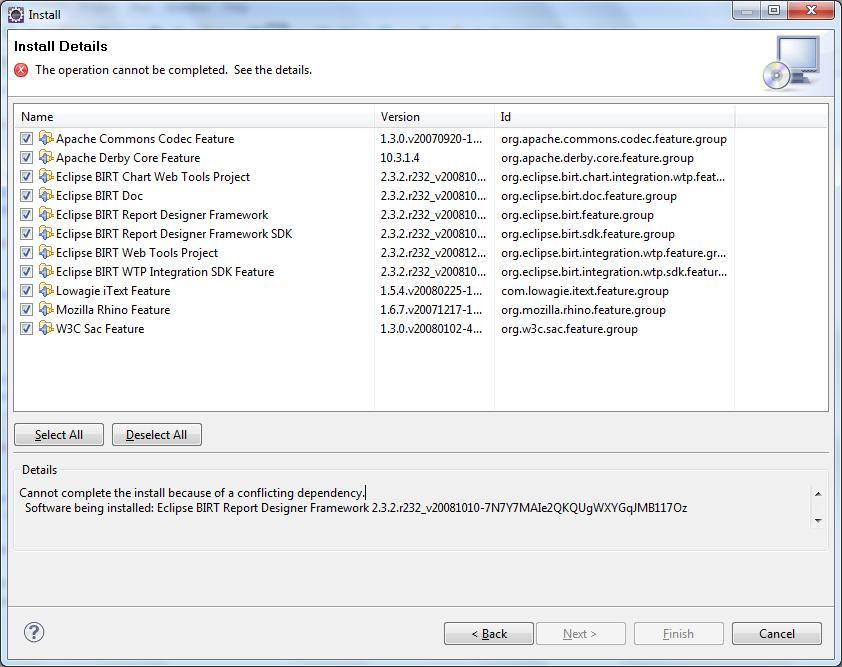Click the BIRT WTP Integration SDK icon
Screen dimensions: 842x667
[47, 272]
